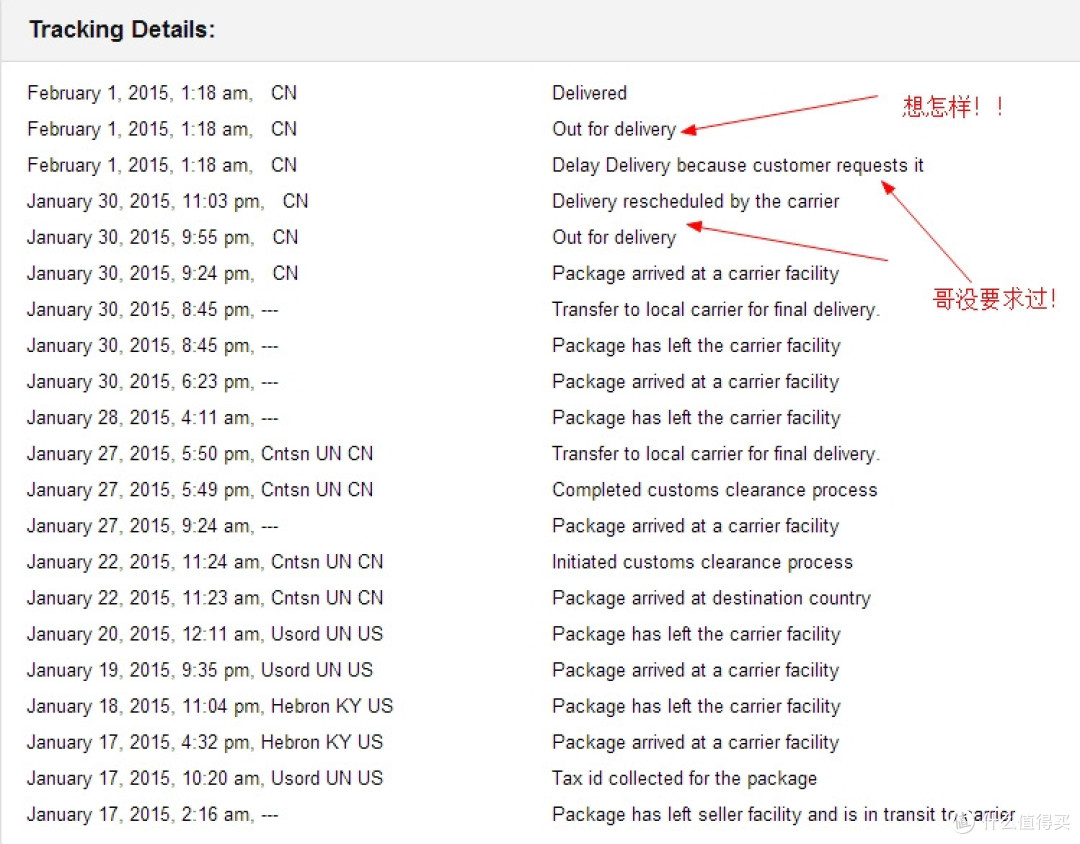Click the red annotation 哥没要求过
1080x844 pixels.
coord(994,298)
